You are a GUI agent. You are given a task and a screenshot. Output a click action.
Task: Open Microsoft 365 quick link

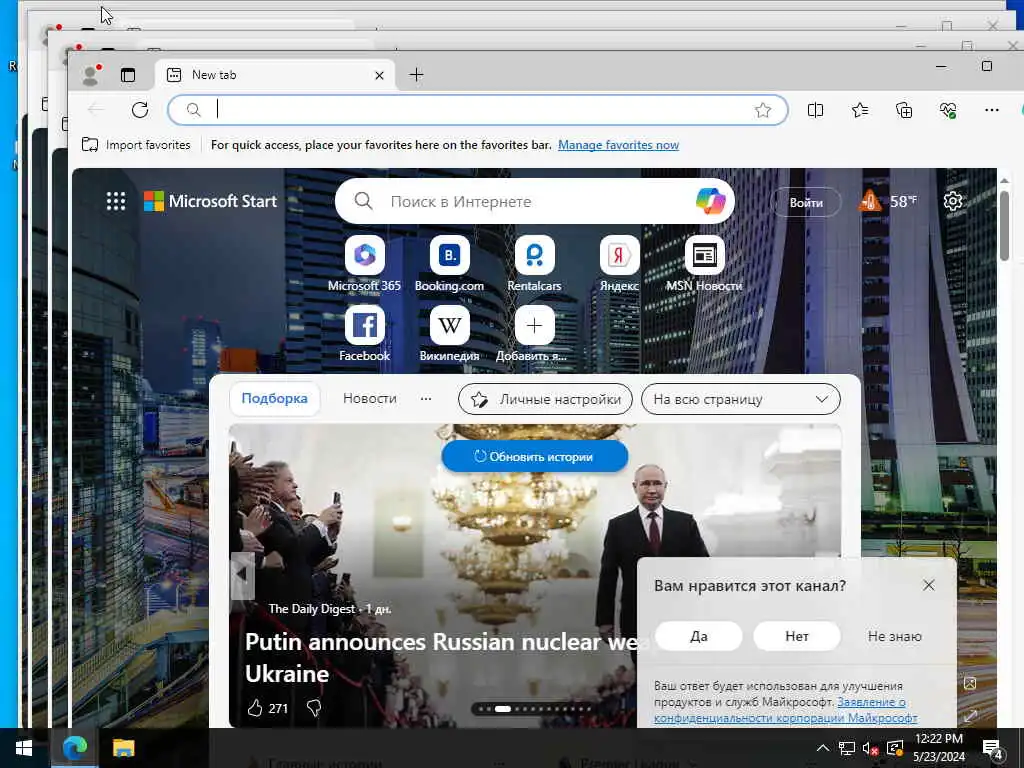click(x=364, y=264)
